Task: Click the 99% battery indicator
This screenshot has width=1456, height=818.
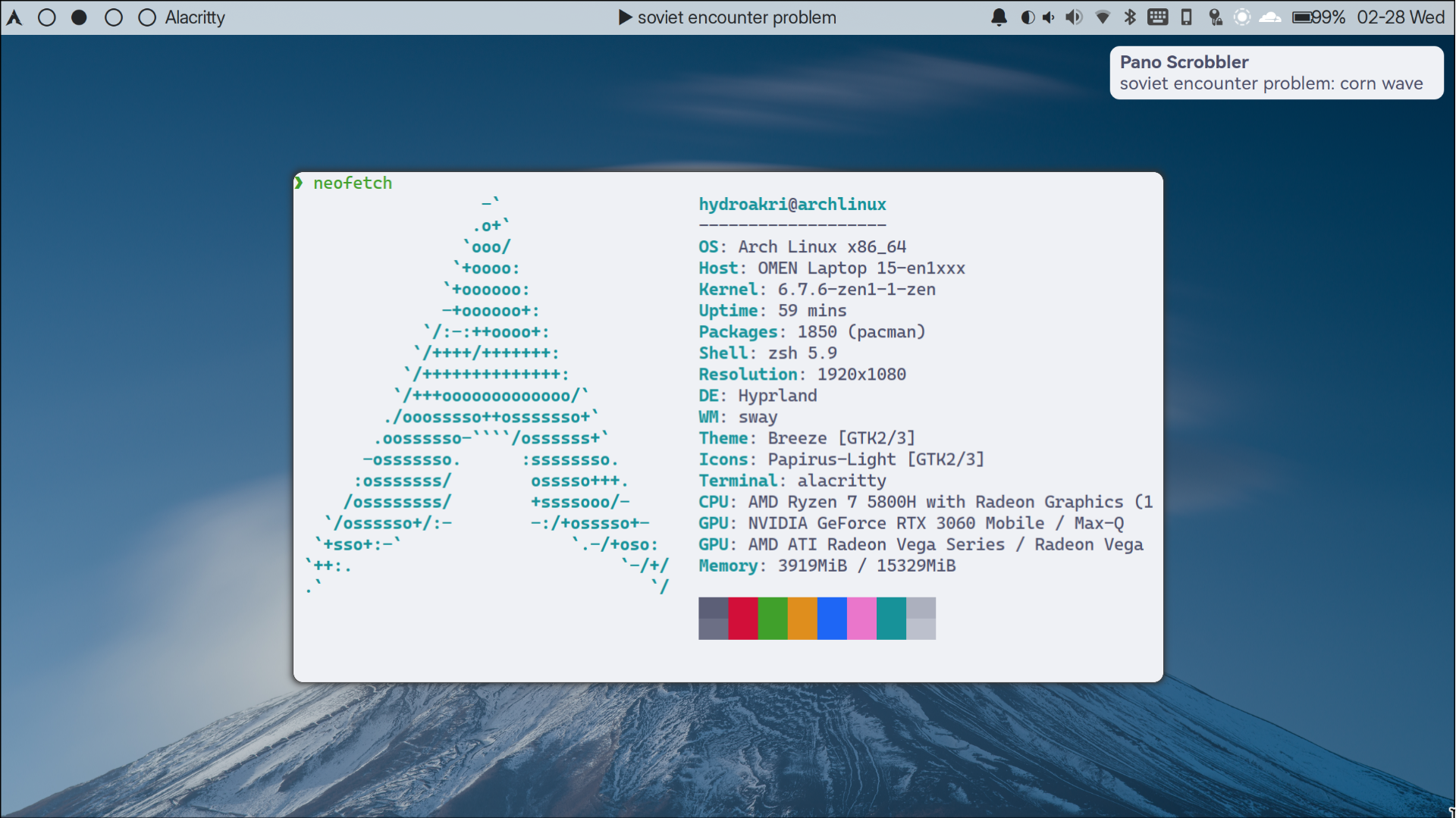Action: pos(1319,17)
